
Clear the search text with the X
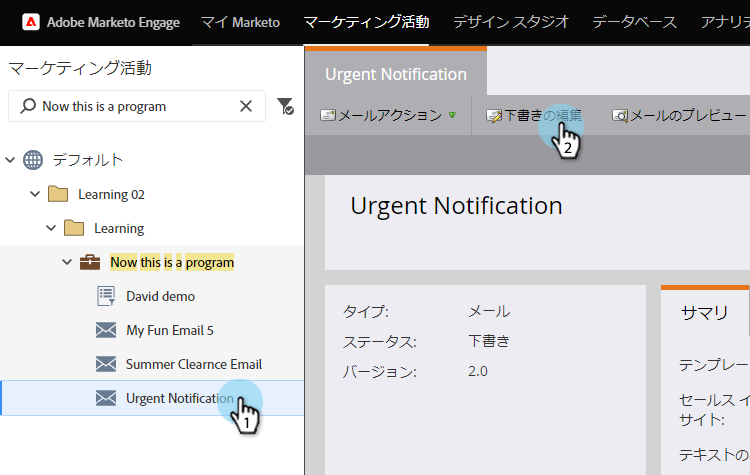tap(246, 106)
